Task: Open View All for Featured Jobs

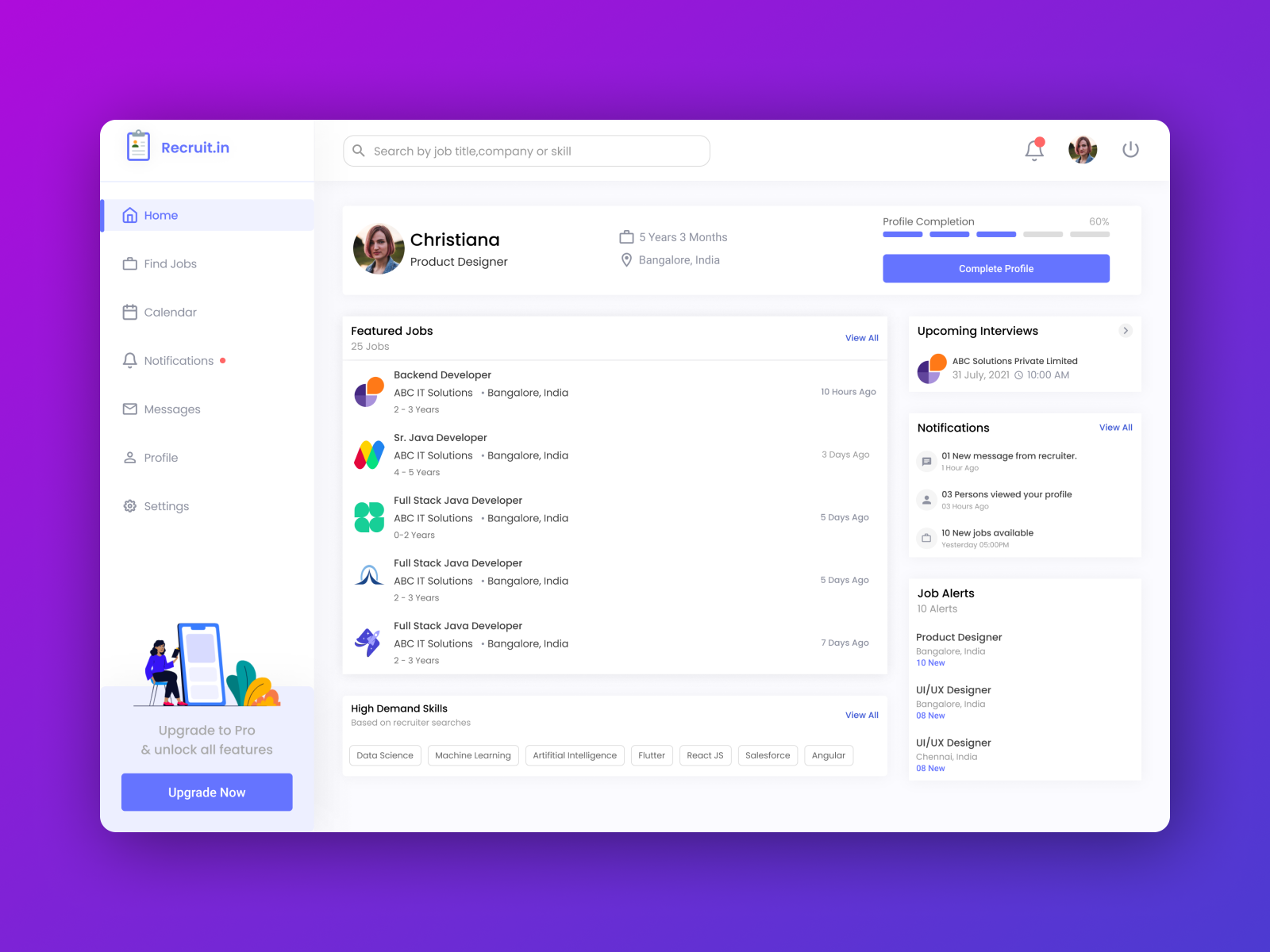Action: (861, 337)
